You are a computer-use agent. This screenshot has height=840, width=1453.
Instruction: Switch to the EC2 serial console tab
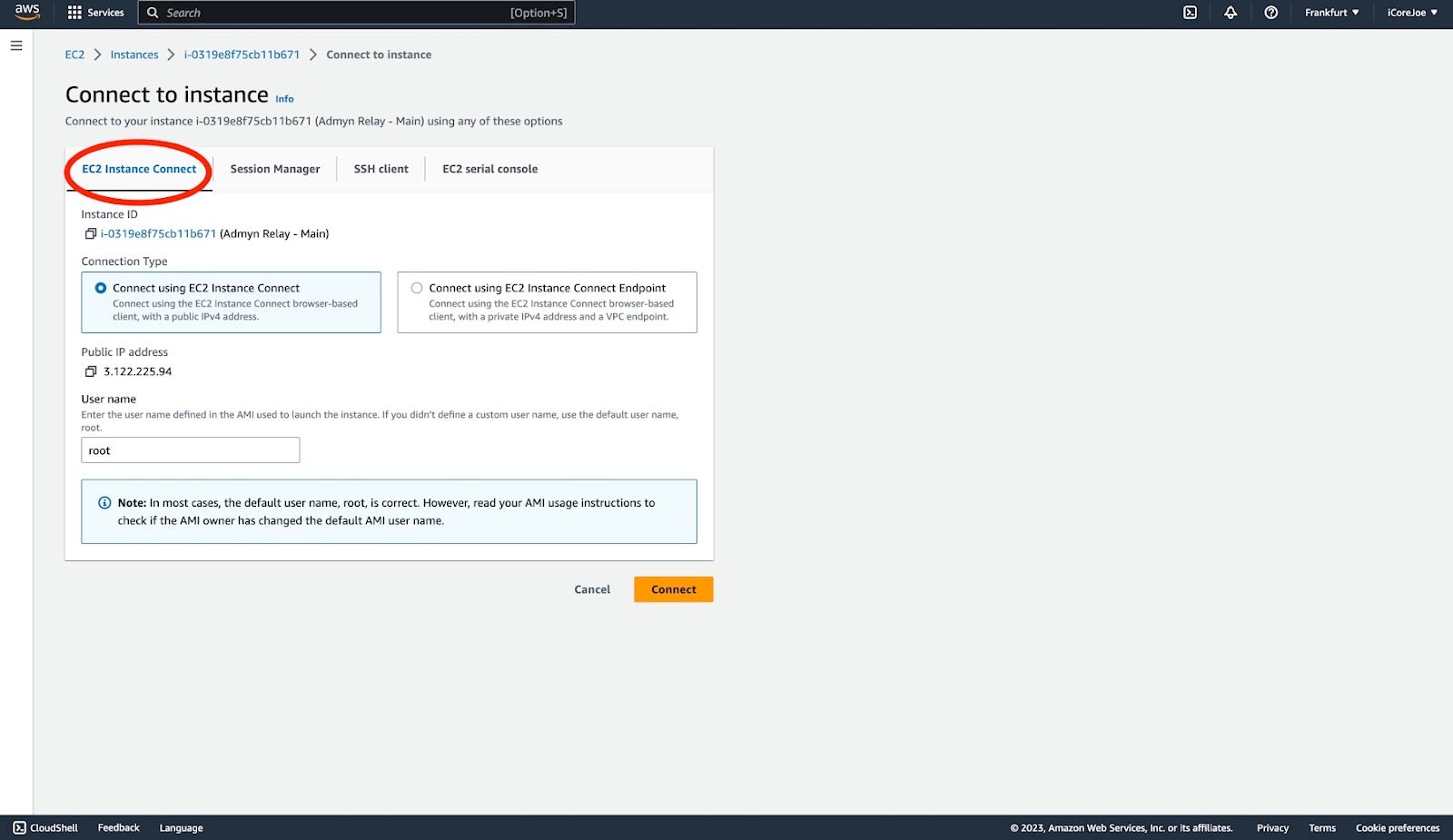coord(489,169)
